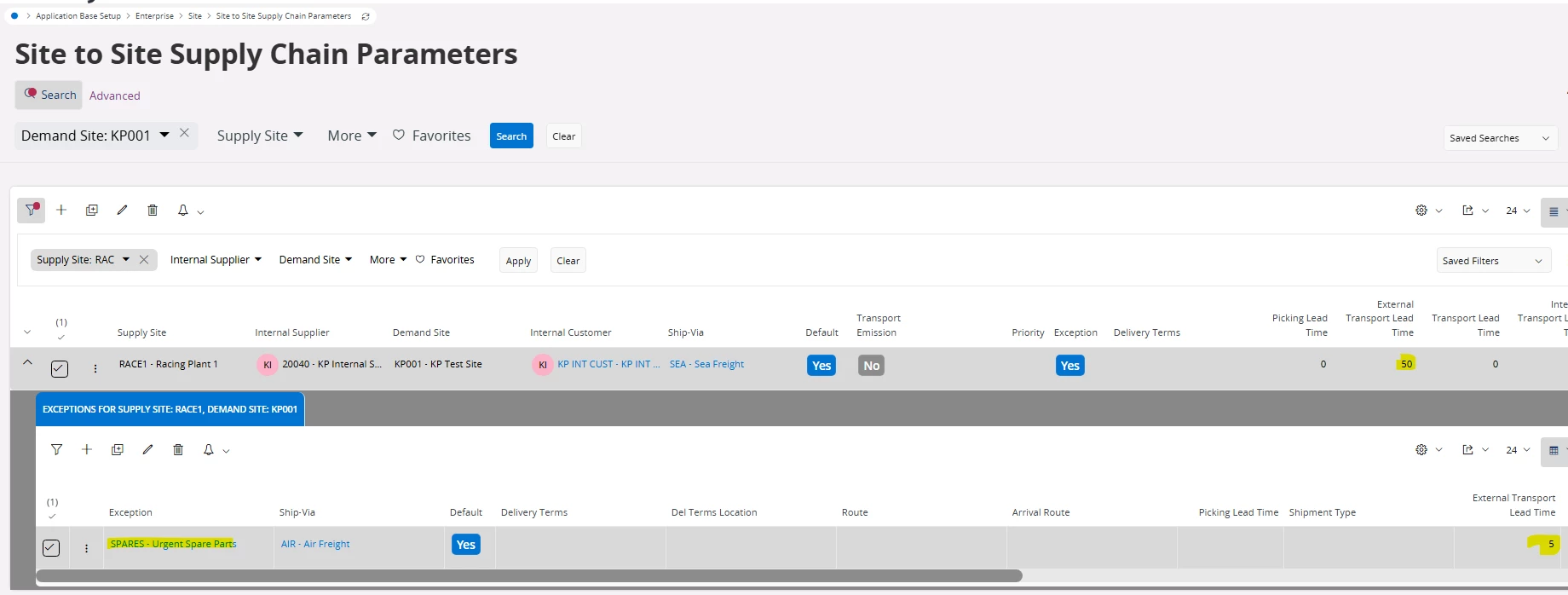Click the blue Search button

tap(511, 136)
